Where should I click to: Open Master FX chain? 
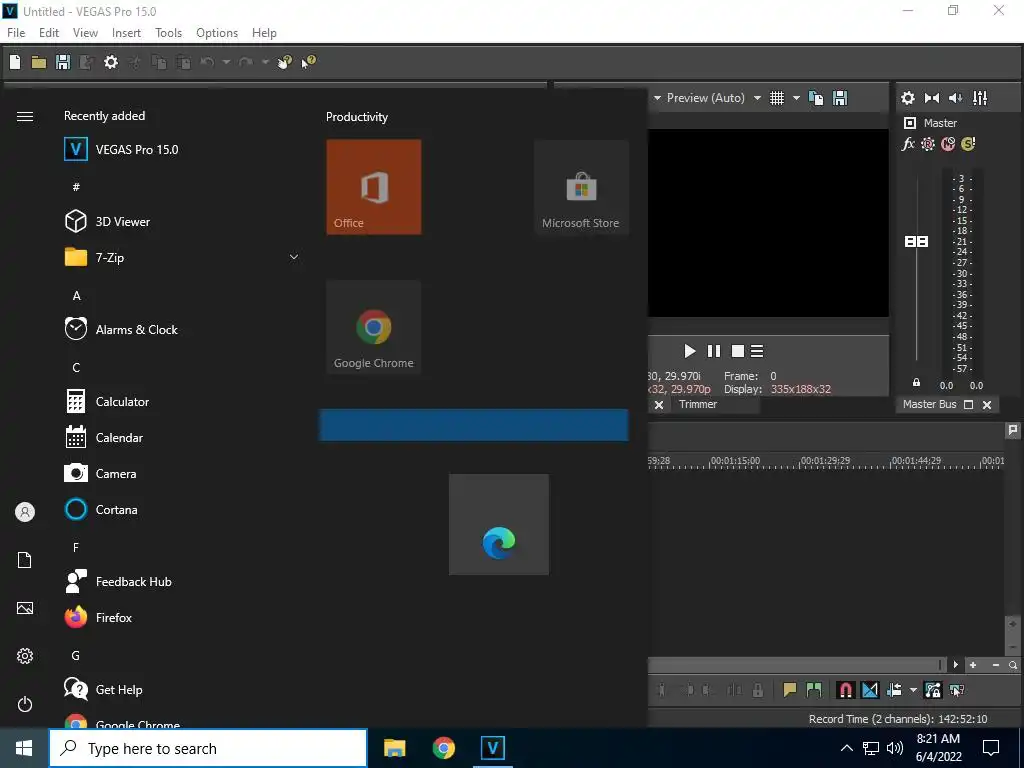coord(908,144)
